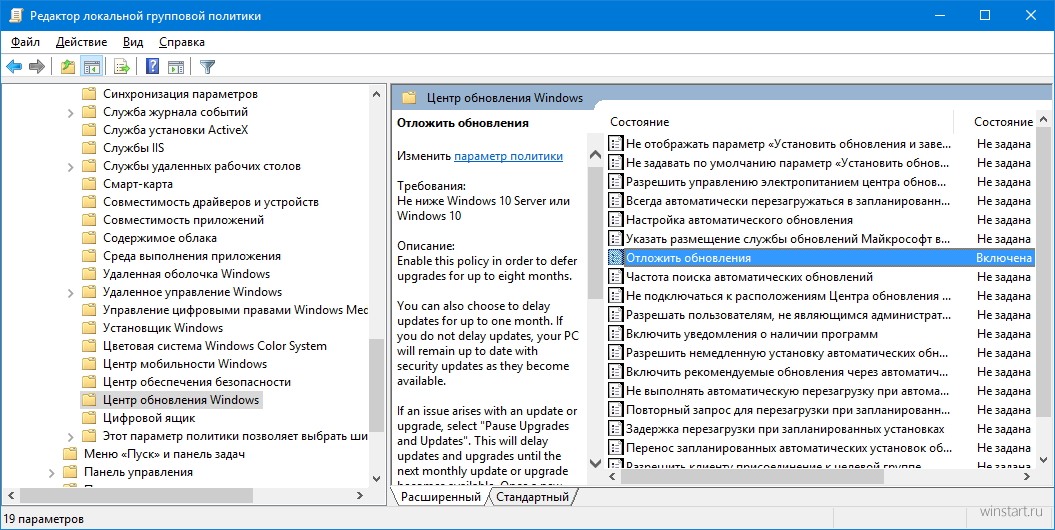Select Удаленная оболочка Windows in tree
The height and width of the screenshot is (530, 1055).
pyautogui.click(x=186, y=274)
